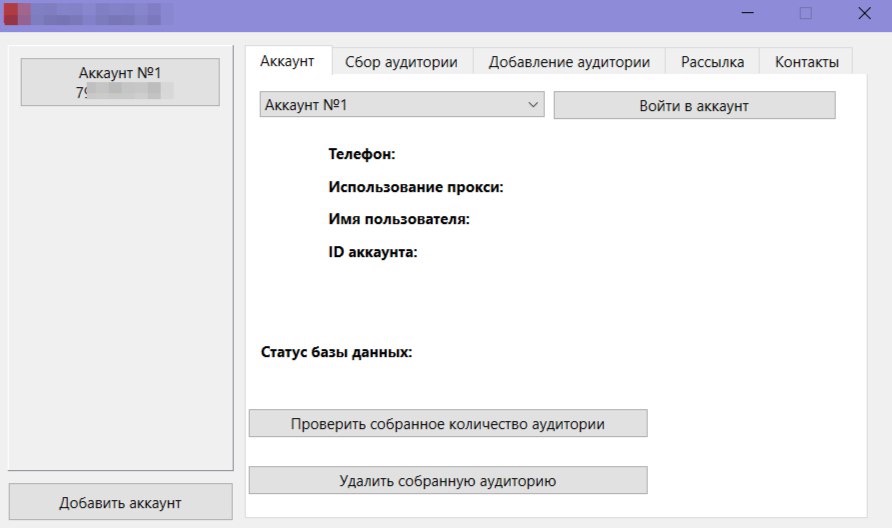Open the Сбор аудитории tab

click(401, 61)
